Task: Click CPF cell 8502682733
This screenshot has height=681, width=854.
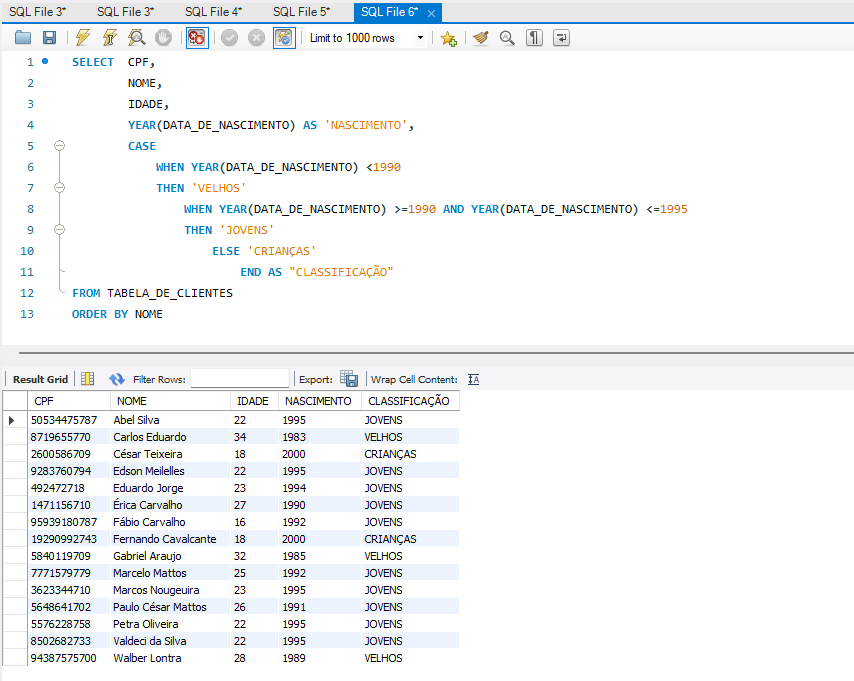Action: click(69, 641)
